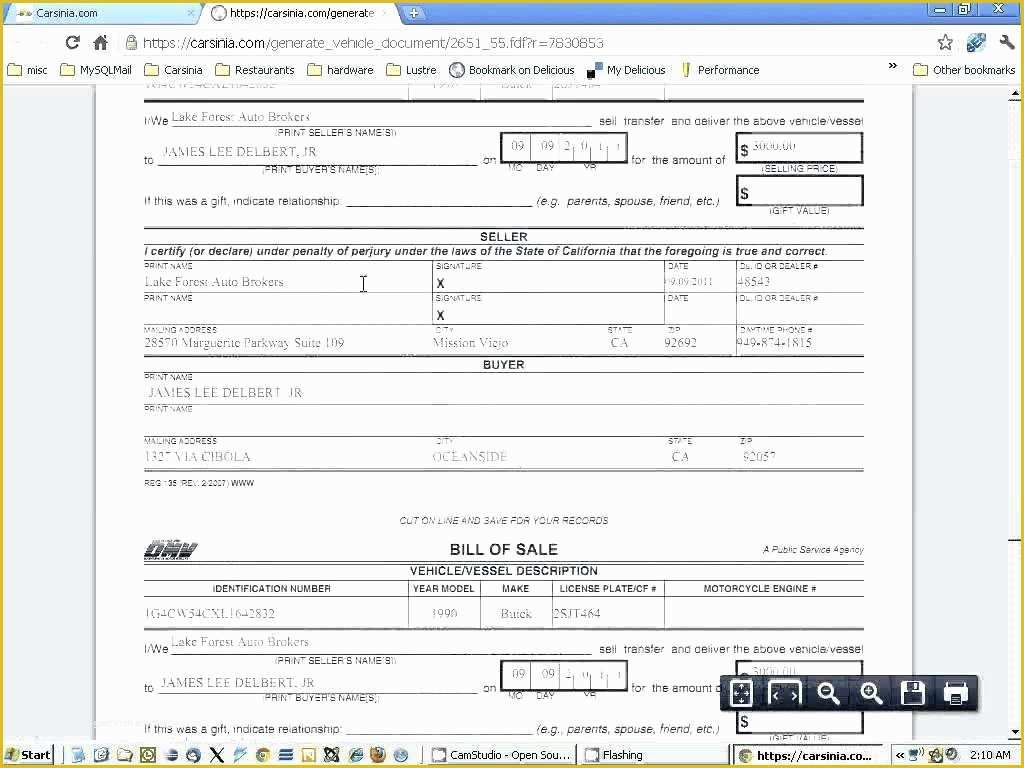Launch Firefox from Quick Launch
The width and height of the screenshot is (1024, 768).
coord(377,755)
